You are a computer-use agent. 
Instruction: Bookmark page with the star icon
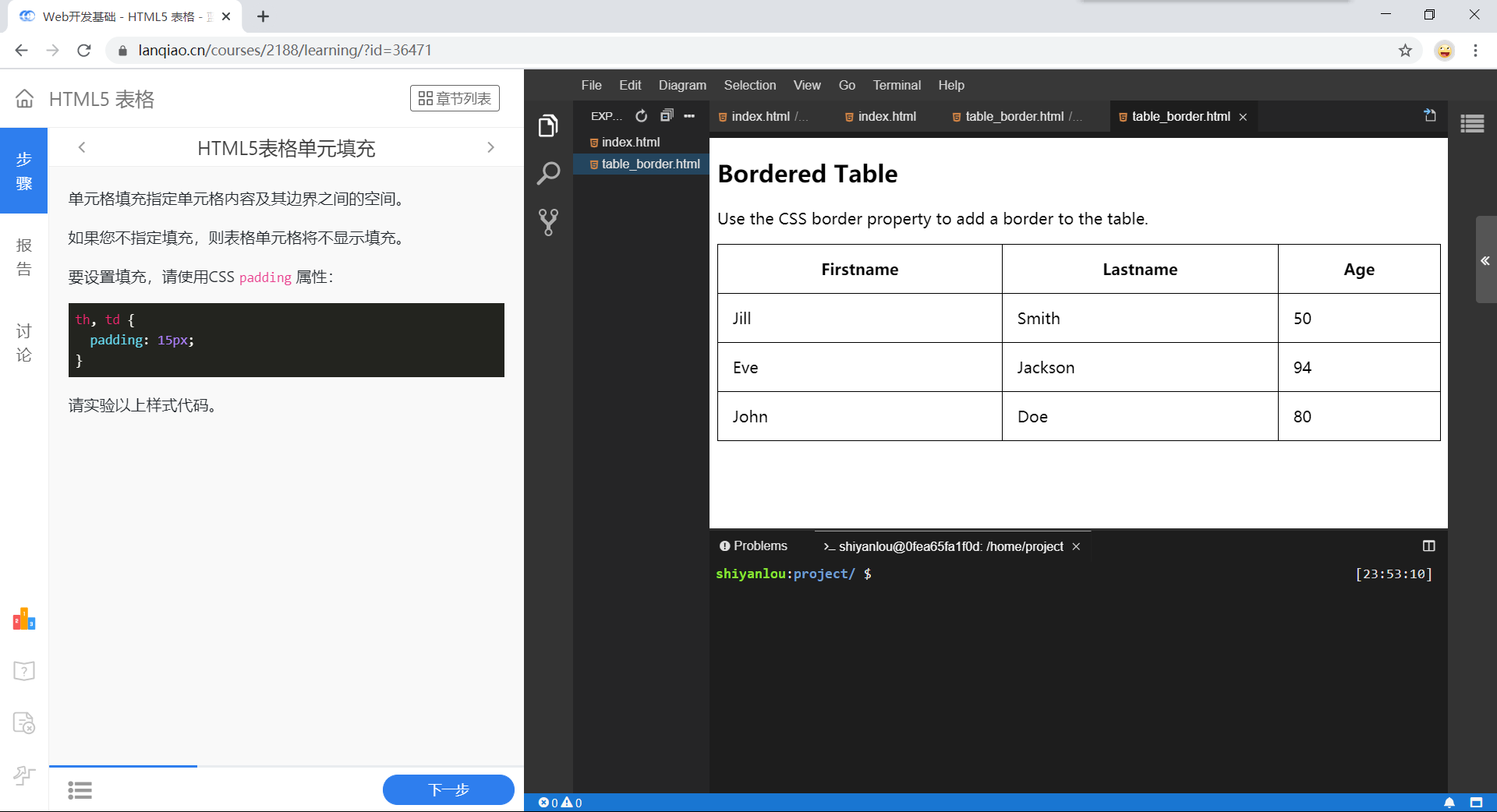click(1405, 51)
